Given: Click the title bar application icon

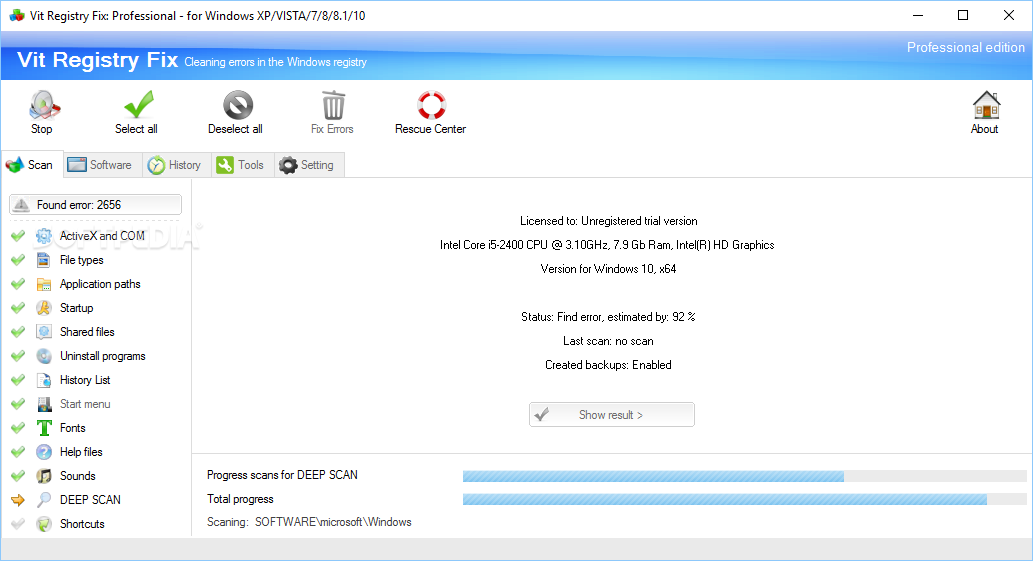Looking at the screenshot, I should point(16,15).
